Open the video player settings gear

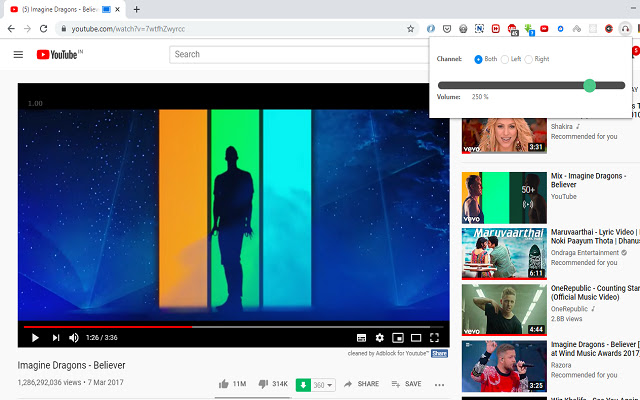coord(380,338)
